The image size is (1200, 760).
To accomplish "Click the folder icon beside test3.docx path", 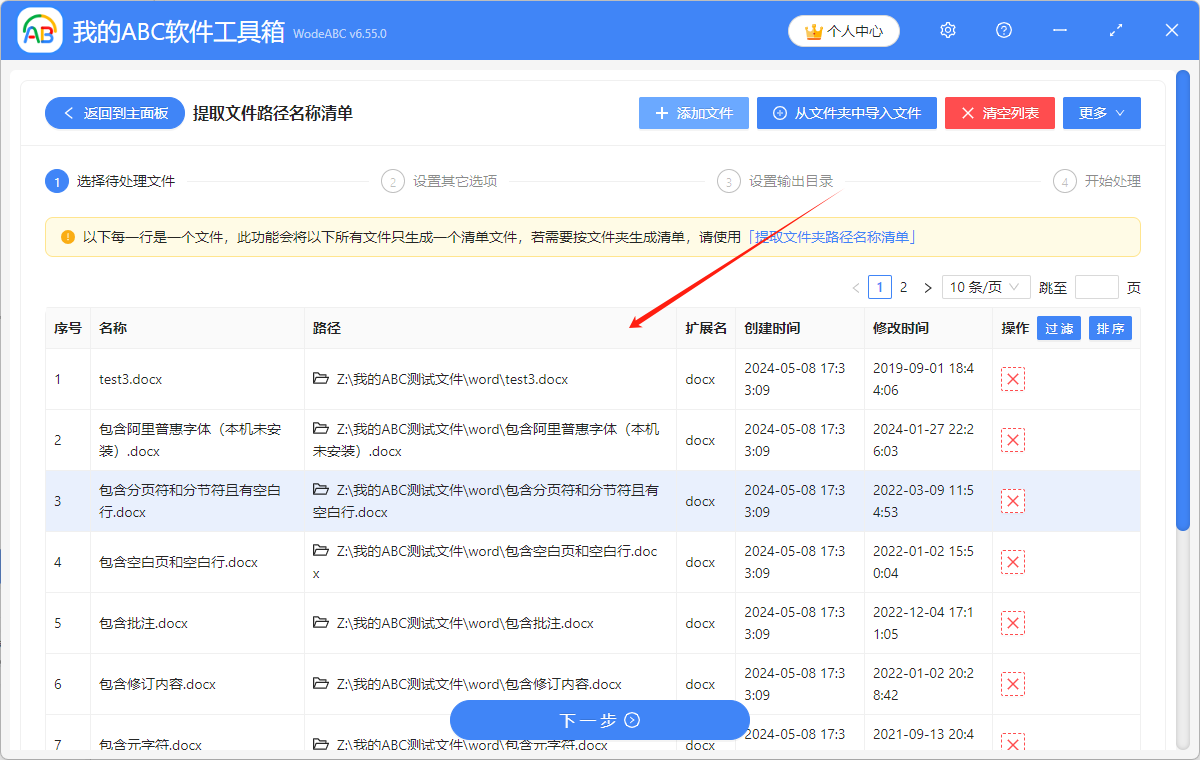I will (321, 379).
